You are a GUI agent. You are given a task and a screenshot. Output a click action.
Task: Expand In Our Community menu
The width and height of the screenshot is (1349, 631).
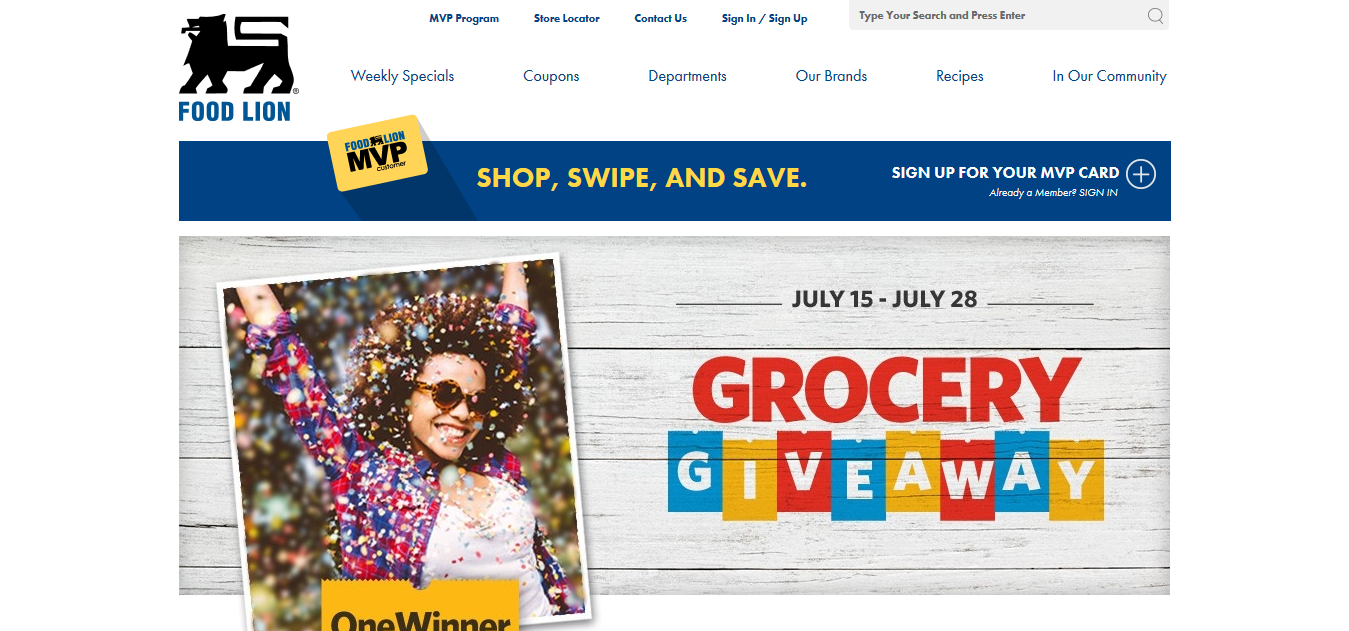tap(1109, 76)
